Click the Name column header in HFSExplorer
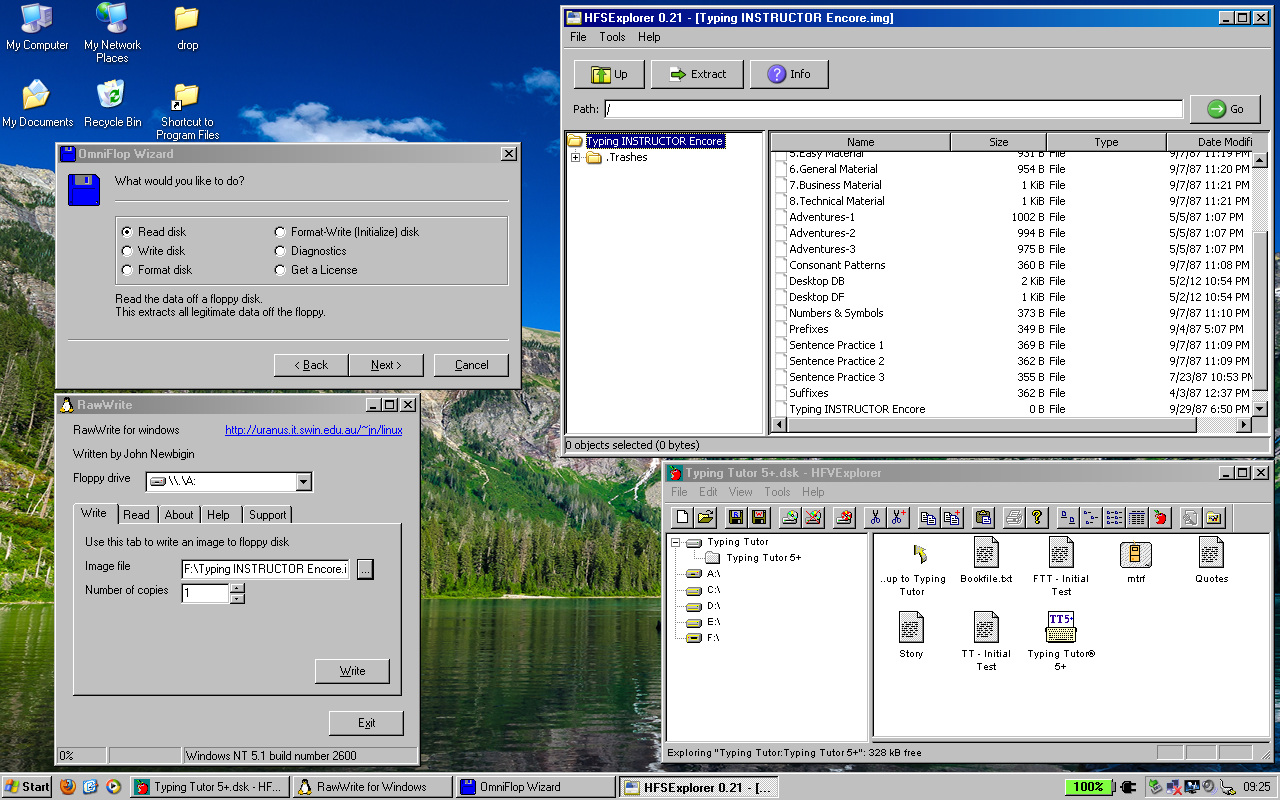 pos(860,142)
